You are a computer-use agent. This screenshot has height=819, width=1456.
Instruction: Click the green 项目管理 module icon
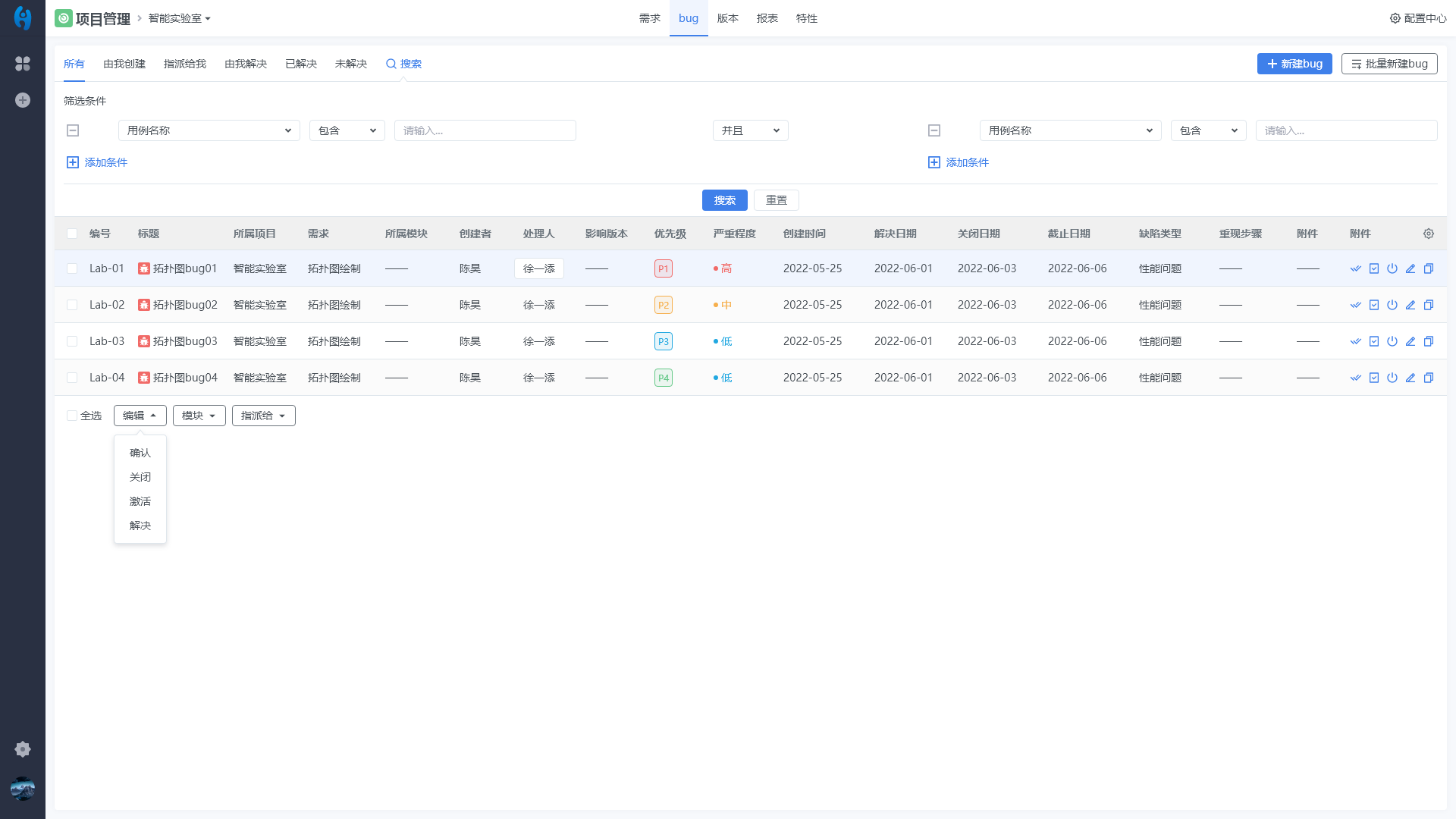64,18
